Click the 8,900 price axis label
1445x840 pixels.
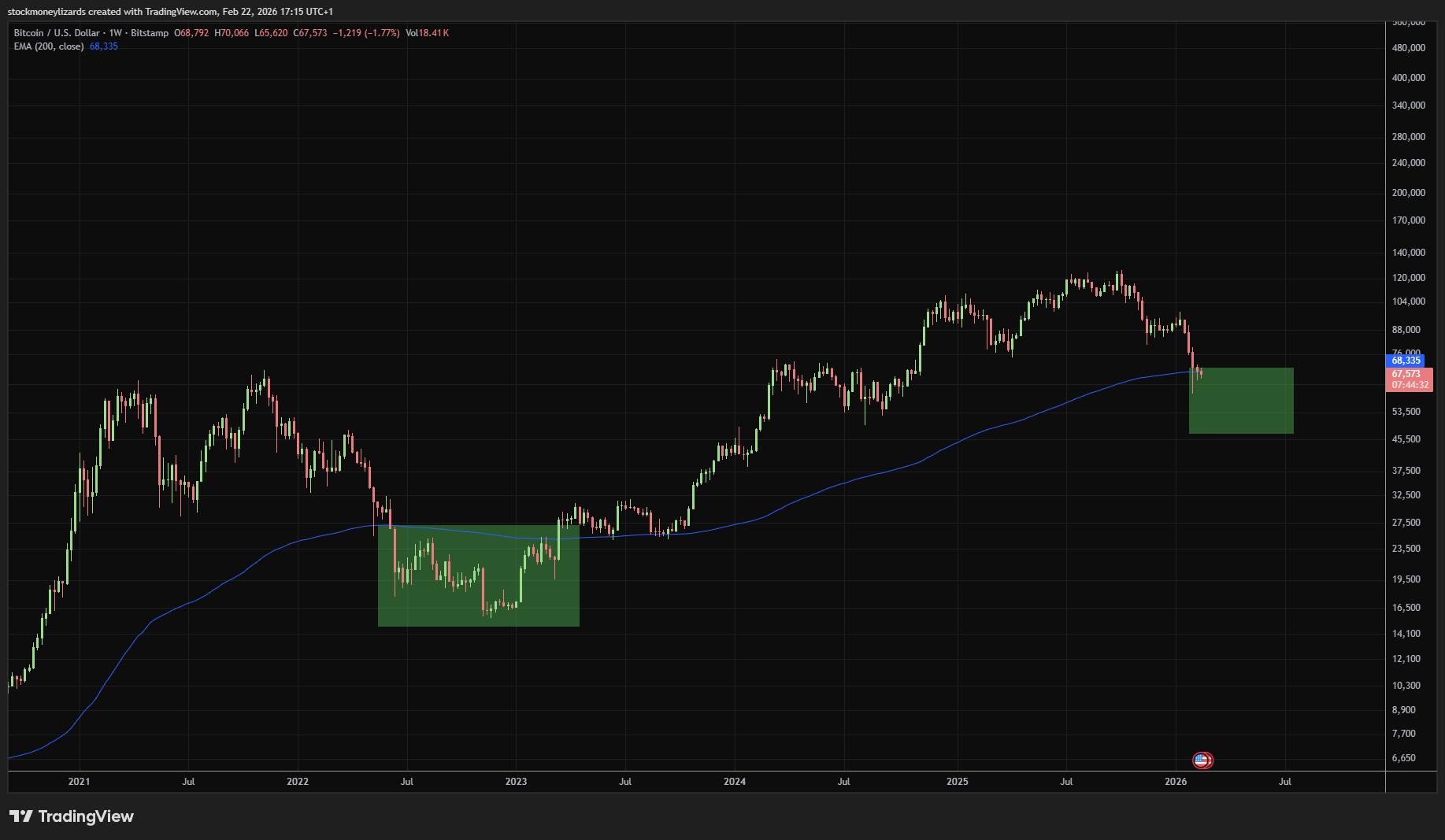coord(1404,710)
